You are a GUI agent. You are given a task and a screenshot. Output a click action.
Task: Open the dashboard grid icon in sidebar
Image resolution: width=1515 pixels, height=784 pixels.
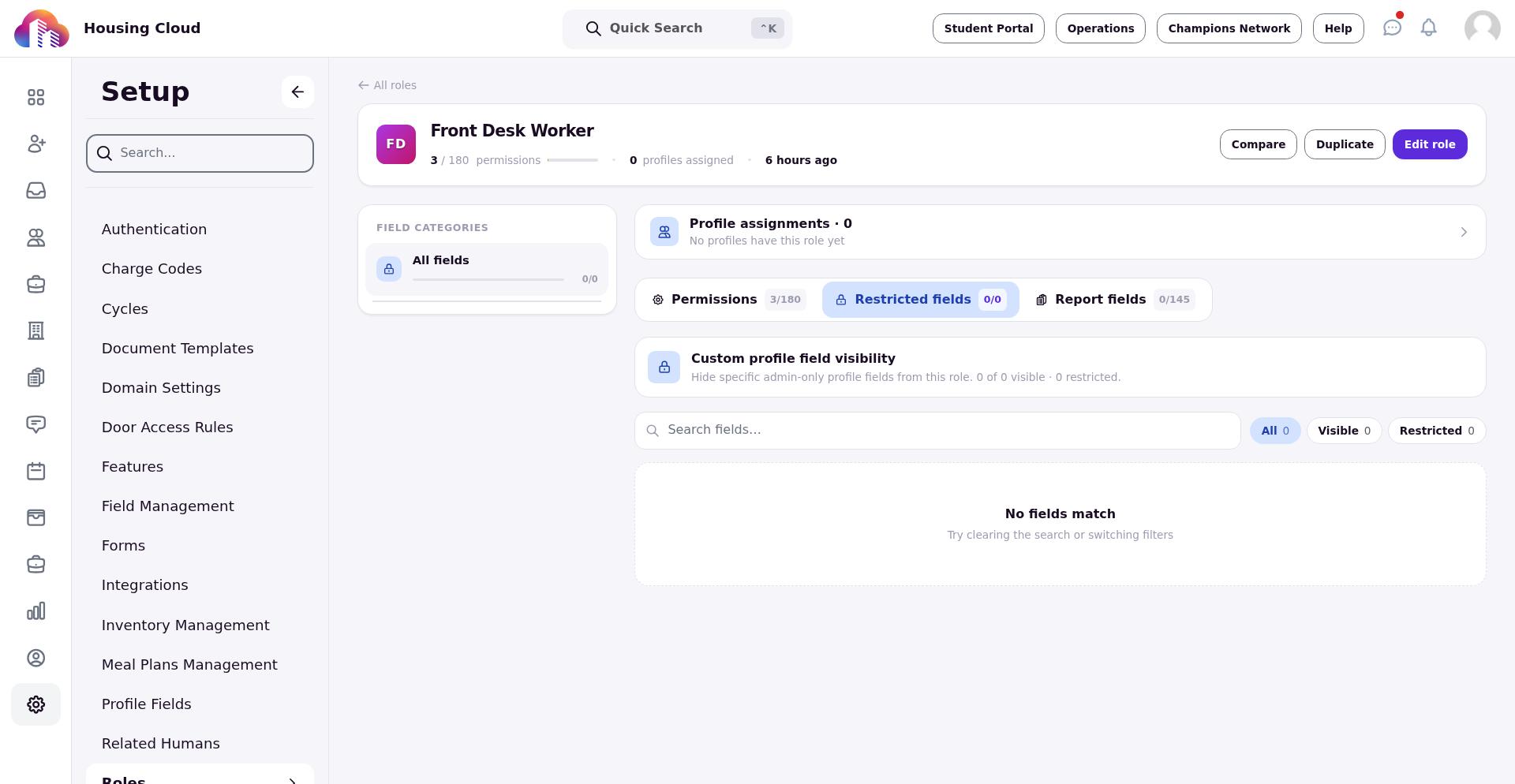point(36,97)
